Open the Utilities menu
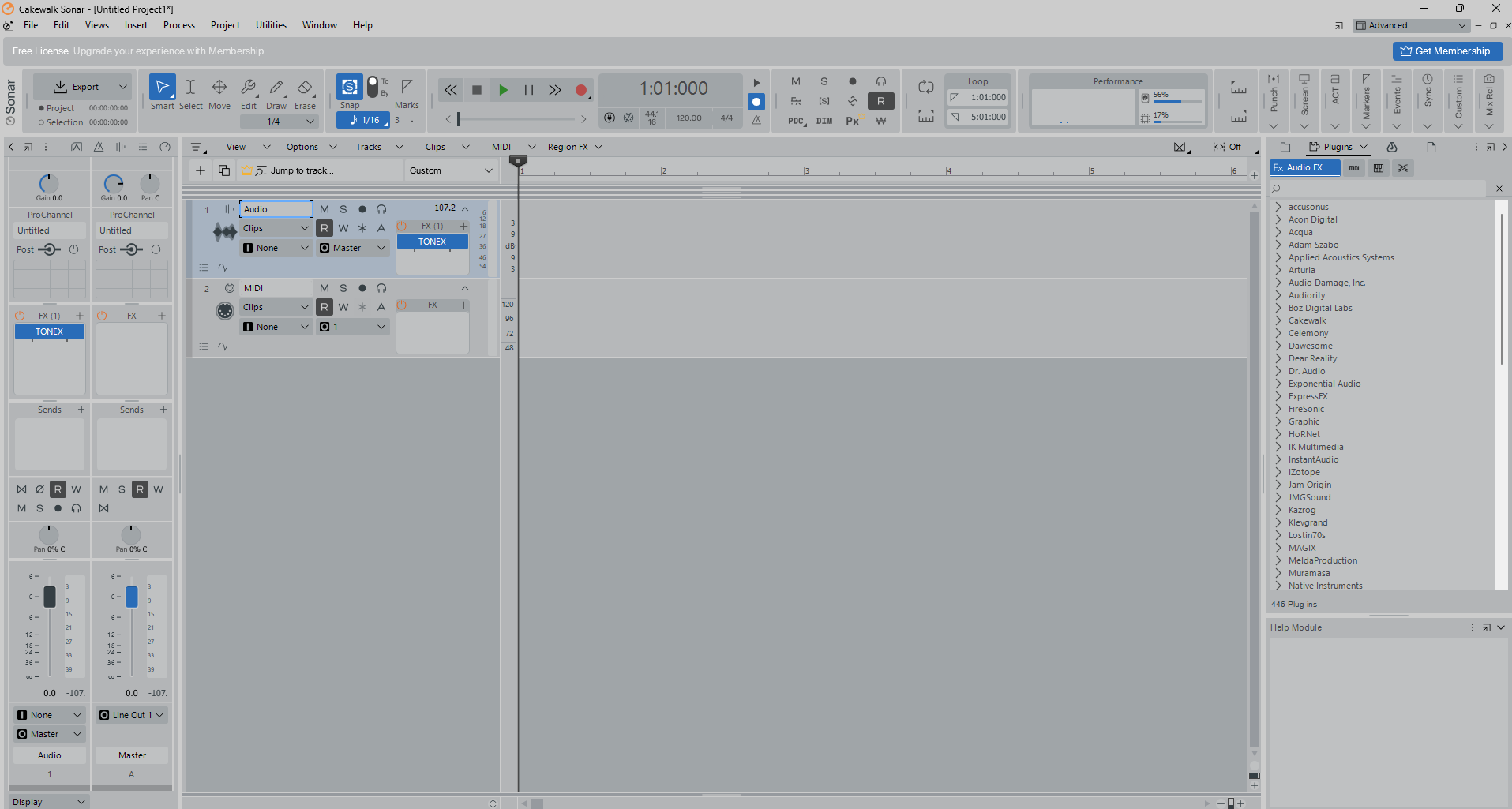 coord(271,25)
